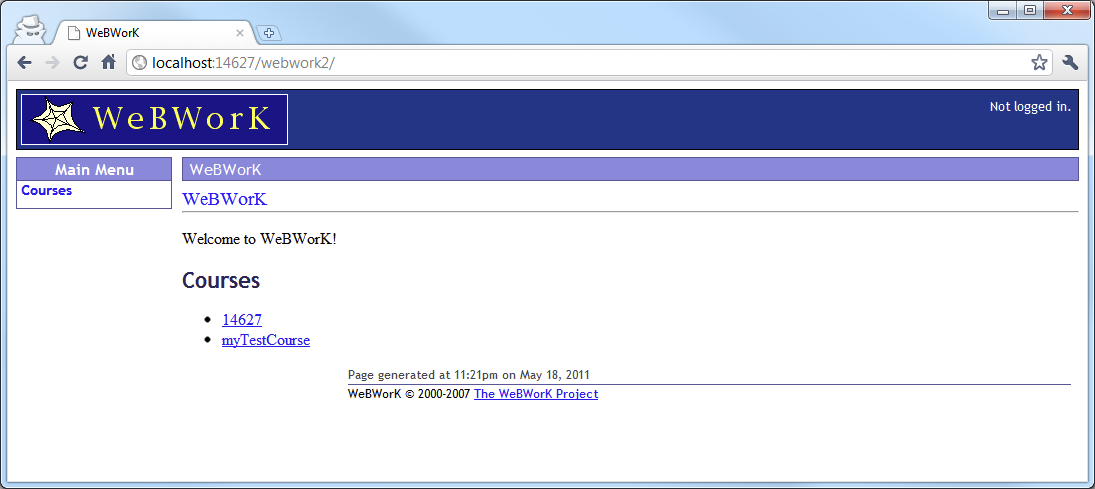Click the Main Menu header
The image size is (1095, 489).
click(94, 170)
